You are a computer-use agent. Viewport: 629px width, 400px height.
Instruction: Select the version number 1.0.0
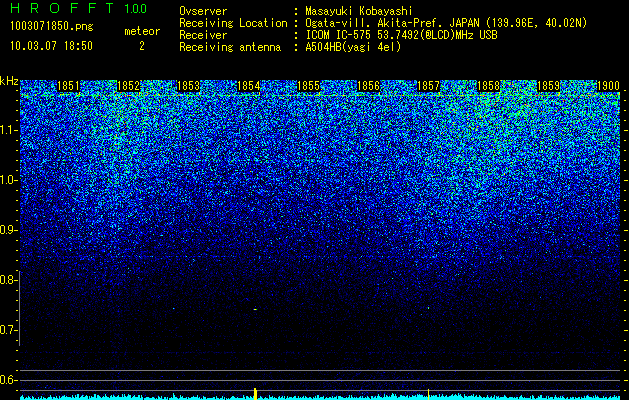tap(136, 9)
